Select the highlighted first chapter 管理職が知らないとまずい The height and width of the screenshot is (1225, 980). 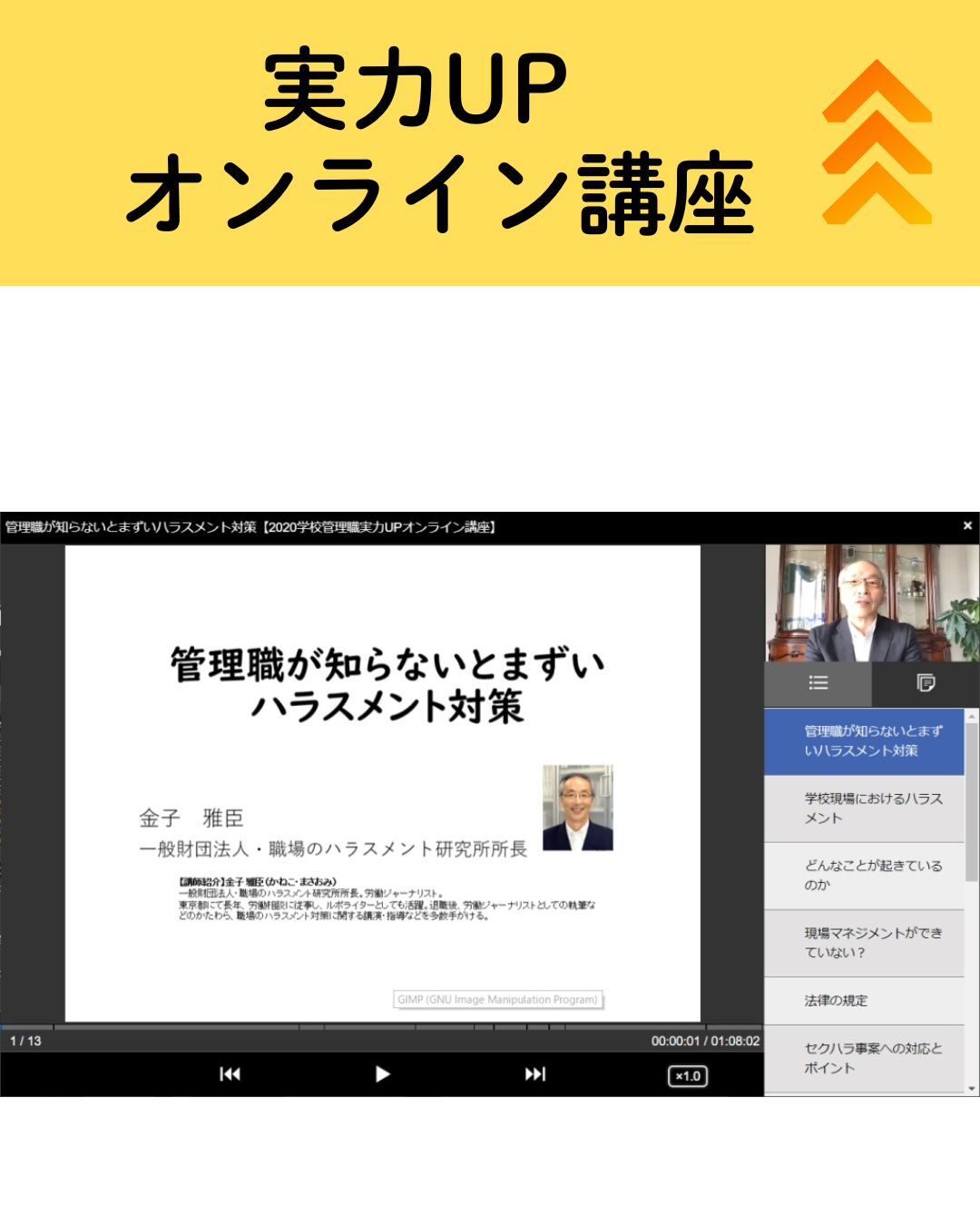[x=864, y=741]
